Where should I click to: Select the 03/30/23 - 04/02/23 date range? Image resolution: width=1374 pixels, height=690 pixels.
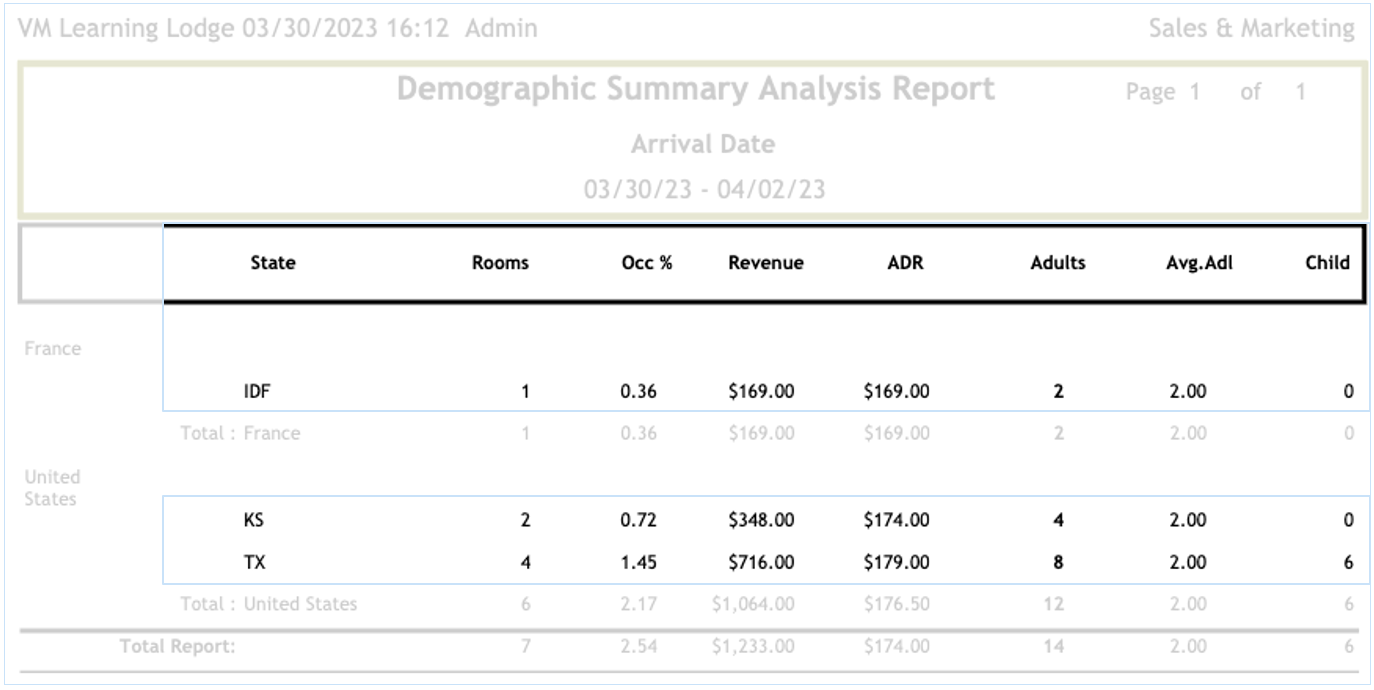[x=704, y=189]
